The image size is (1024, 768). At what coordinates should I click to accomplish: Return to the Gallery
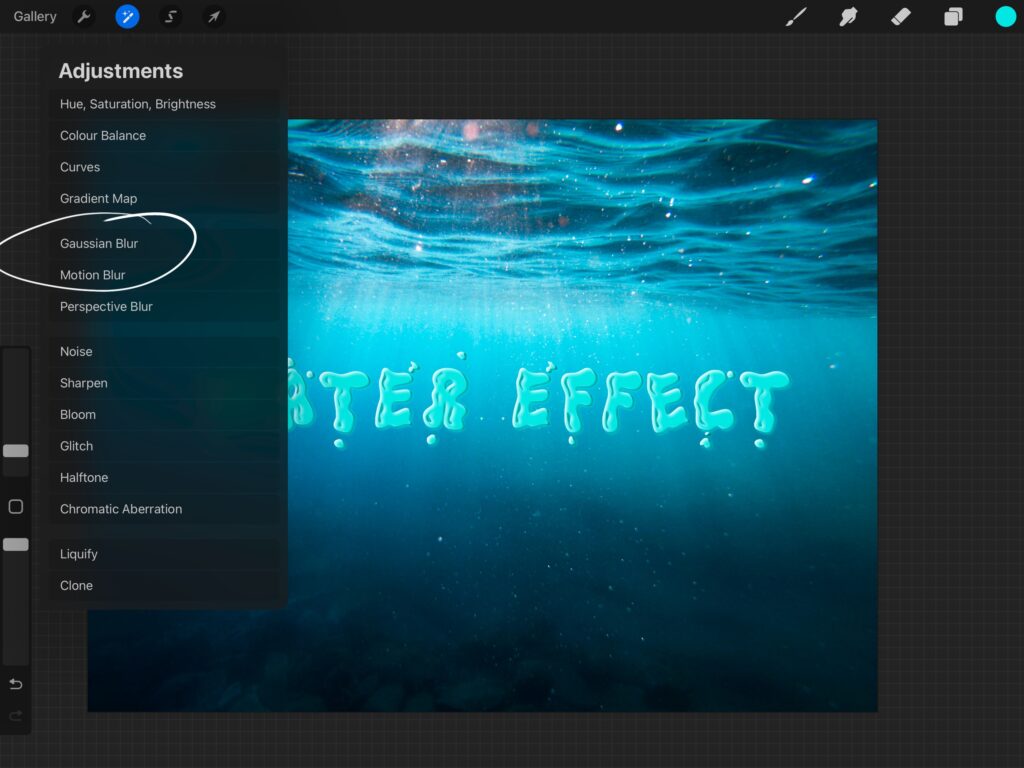click(35, 17)
